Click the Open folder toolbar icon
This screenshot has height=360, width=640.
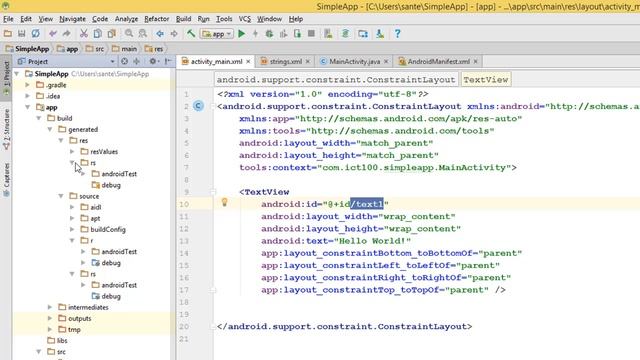point(8,34)
